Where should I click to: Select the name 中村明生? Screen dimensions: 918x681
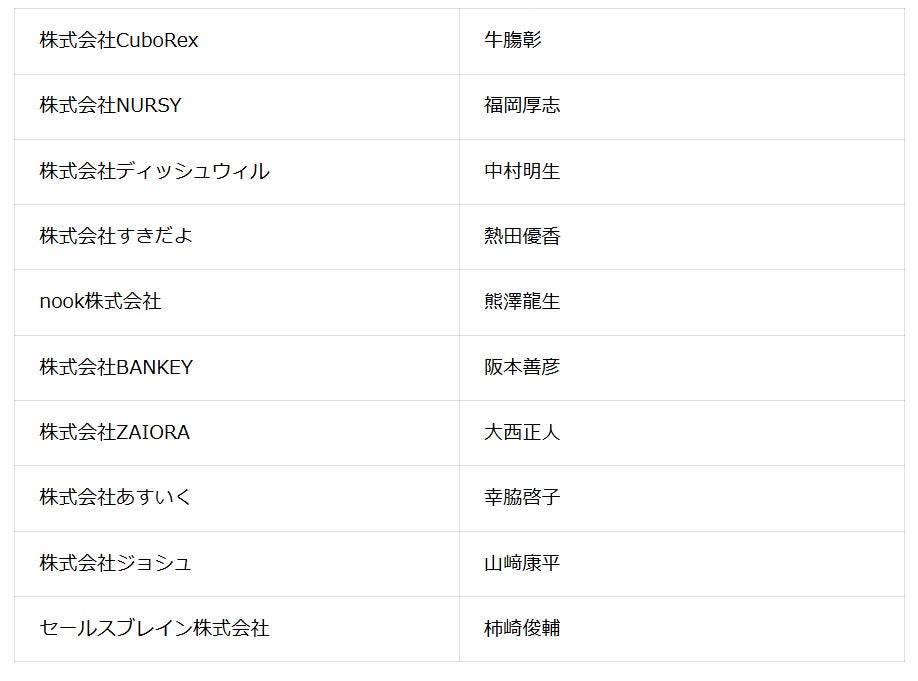coord(522,171)
